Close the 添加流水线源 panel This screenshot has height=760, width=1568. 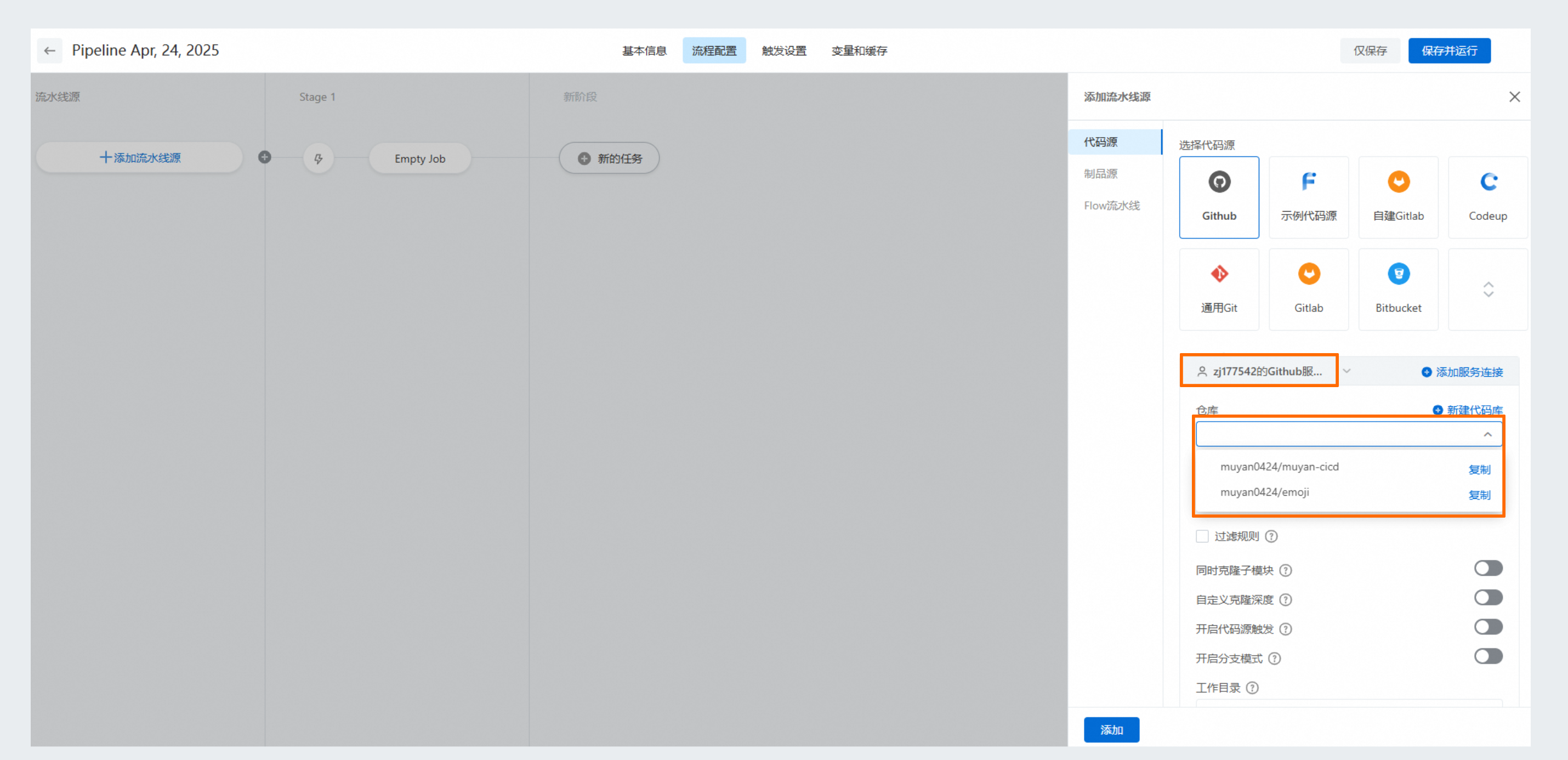coord(1514,97)
